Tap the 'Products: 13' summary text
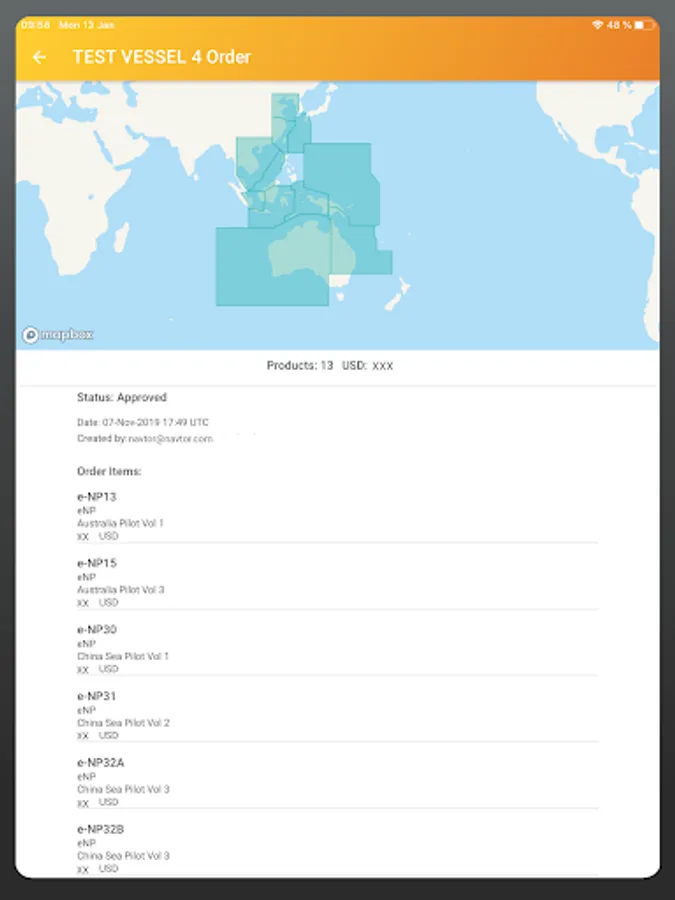This screenshot has width=675, height=900. pos(300,366)
